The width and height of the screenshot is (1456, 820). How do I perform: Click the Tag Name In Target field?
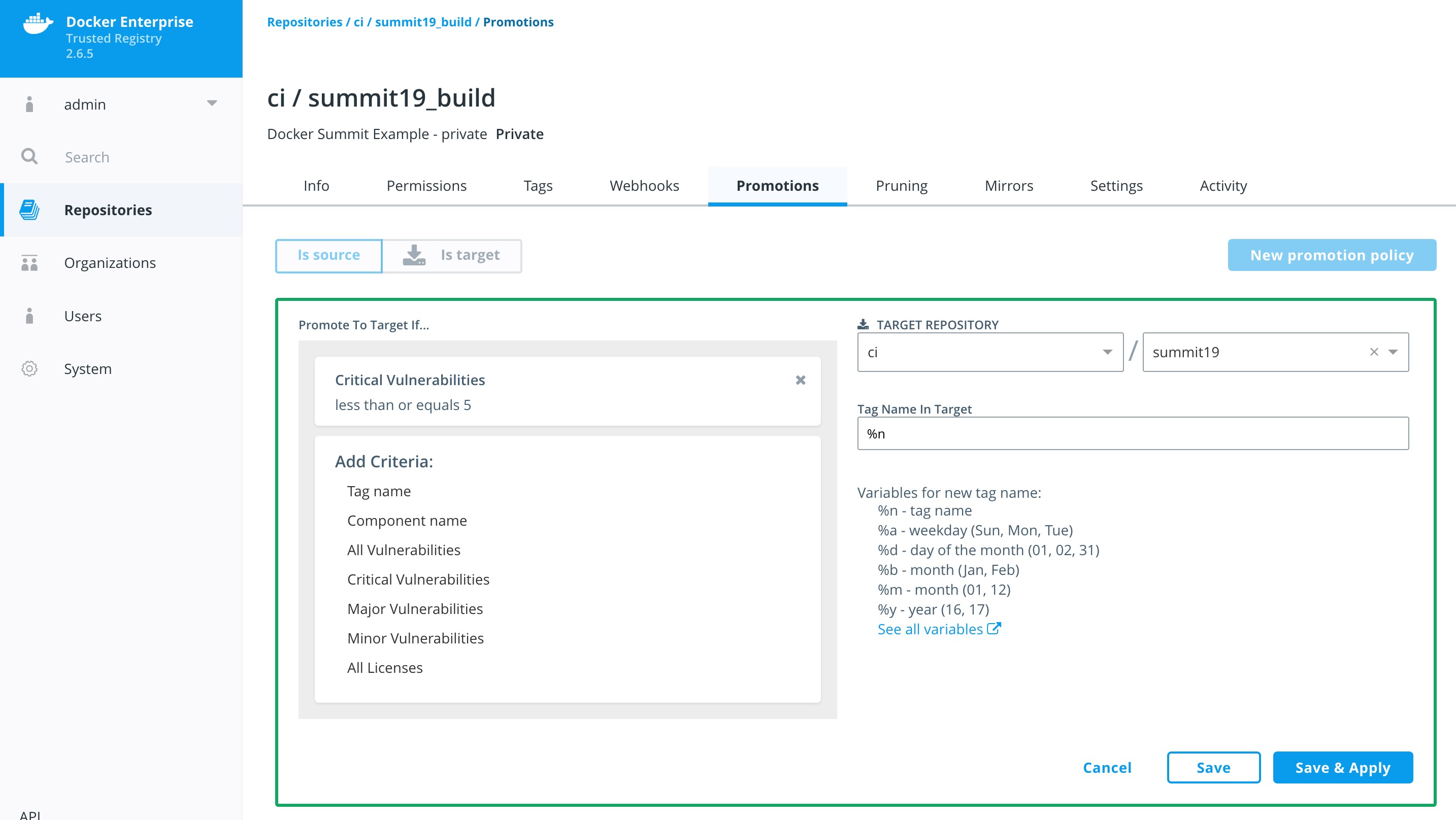(1132, 433)
